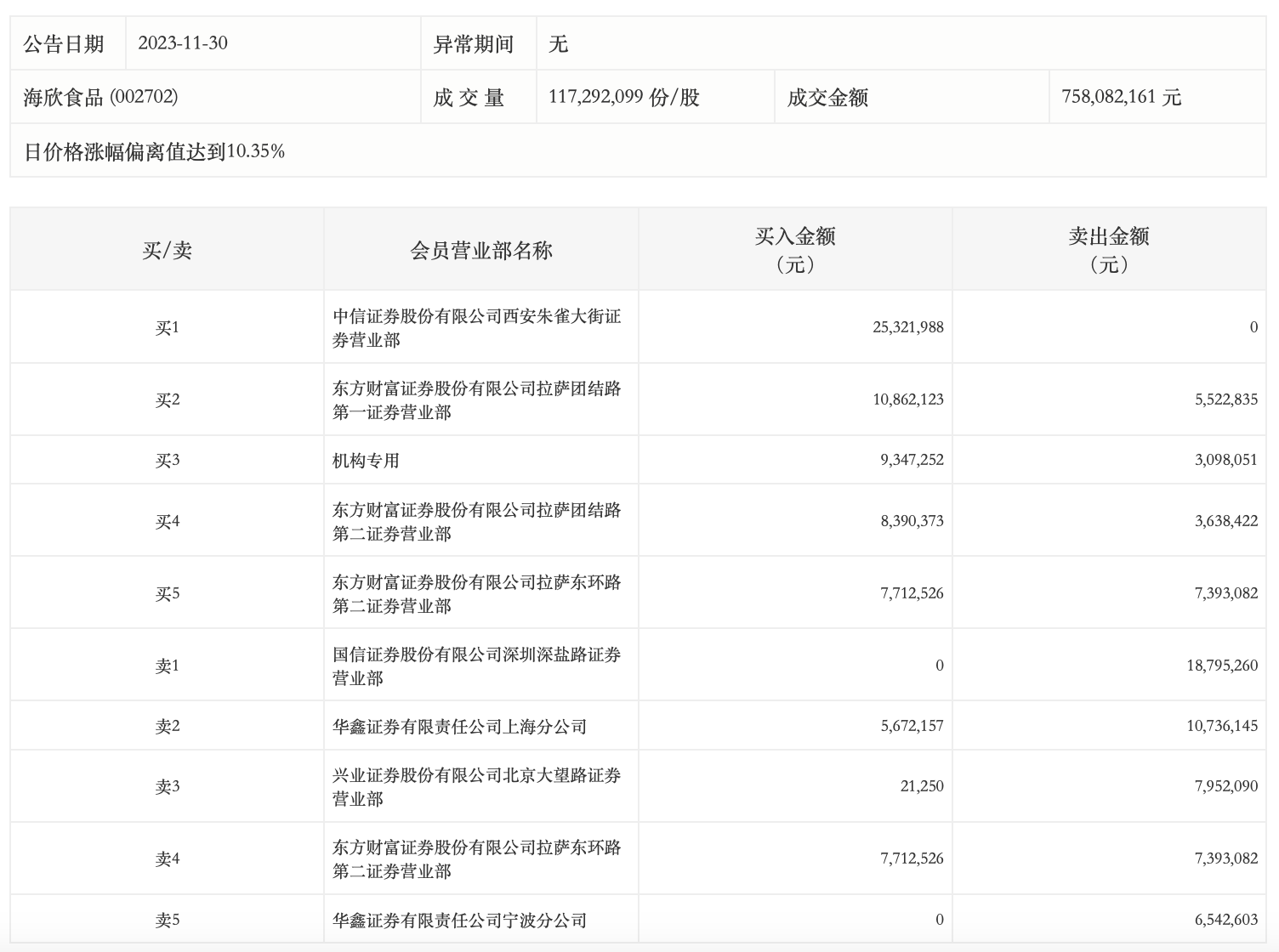
Task: Select the 机构专用 entry in row 买3
Action: pos(366,460)
